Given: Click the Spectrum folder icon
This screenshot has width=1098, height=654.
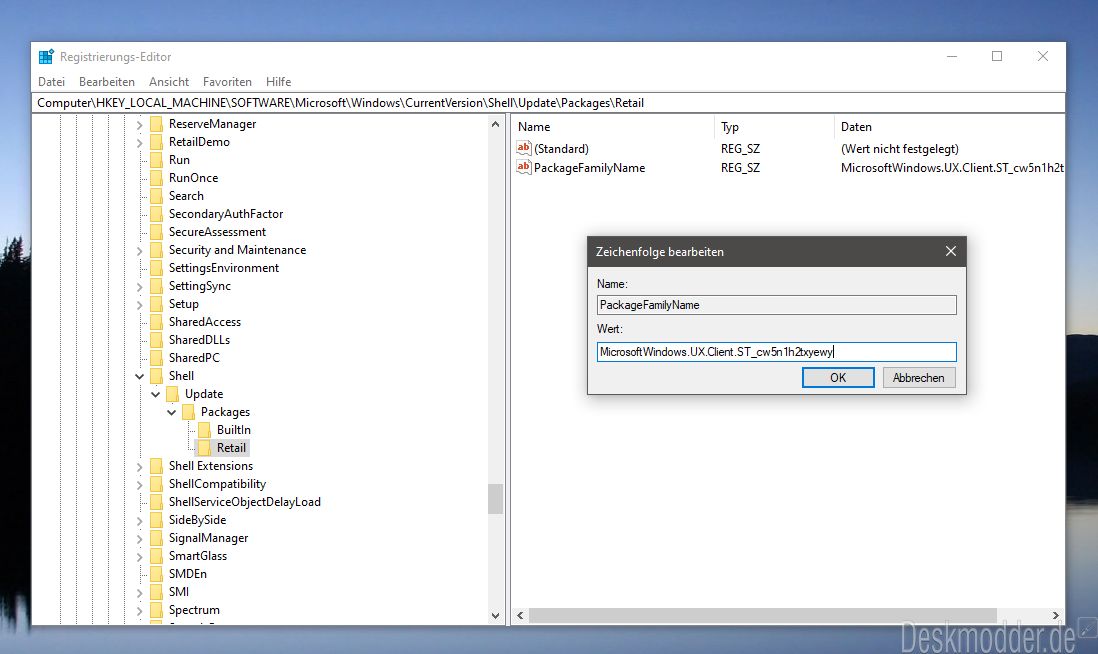Looking at the screenshot, I should pyautogui.click(x=157, y=610).
